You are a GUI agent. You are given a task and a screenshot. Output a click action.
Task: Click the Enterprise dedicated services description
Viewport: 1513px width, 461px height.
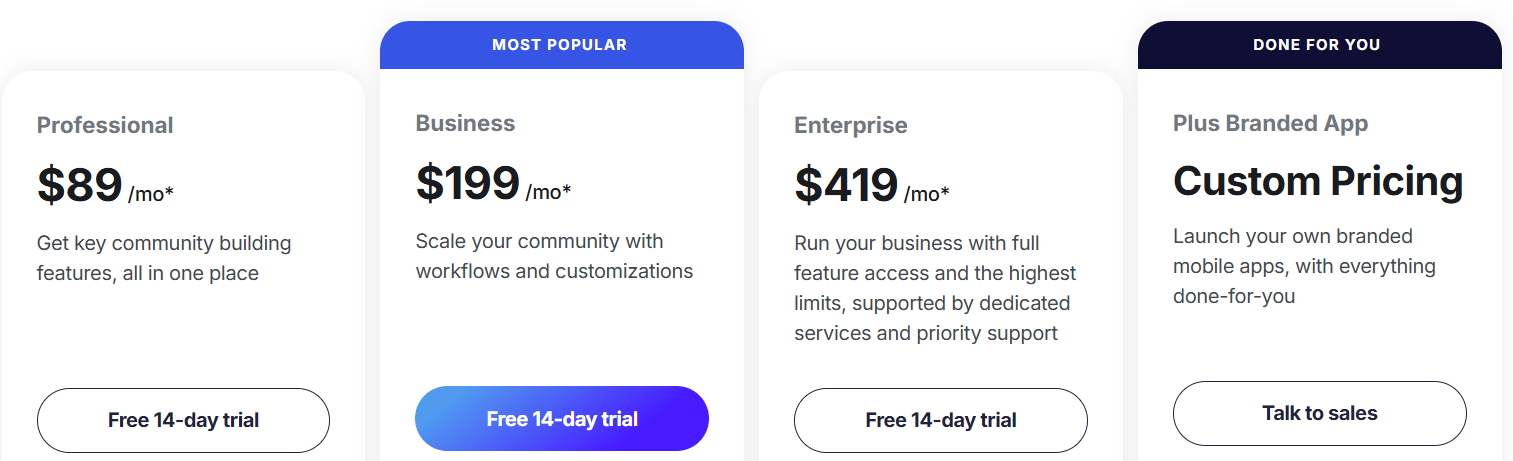932,288
